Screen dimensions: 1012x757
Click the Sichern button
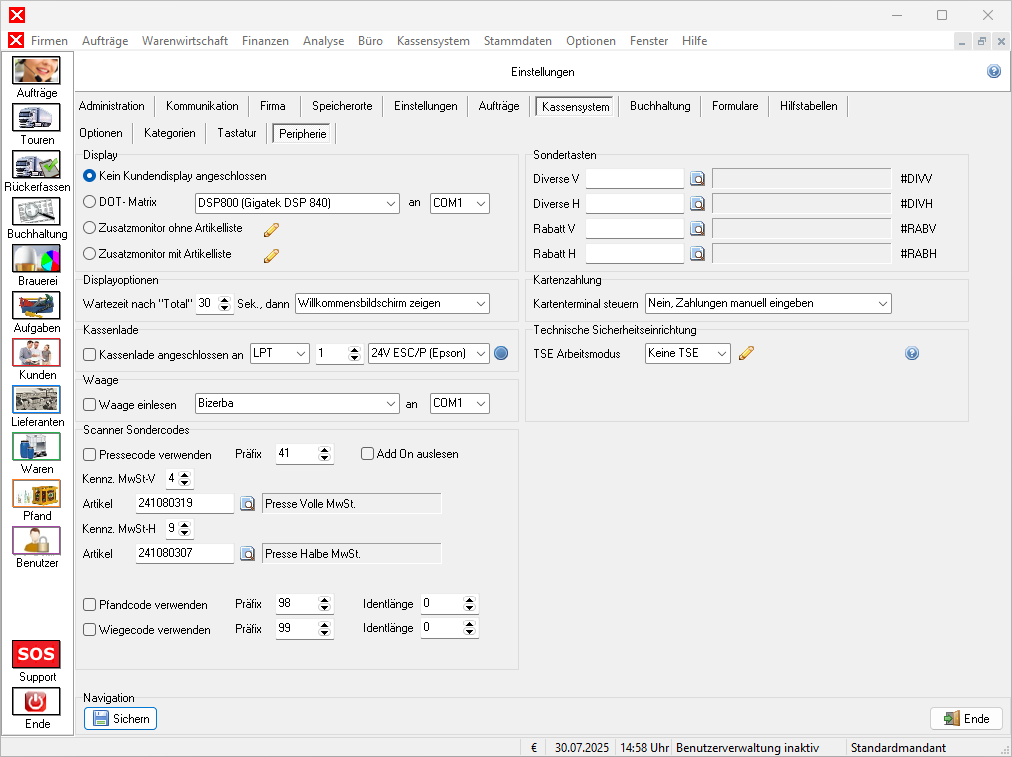[120, 718]
